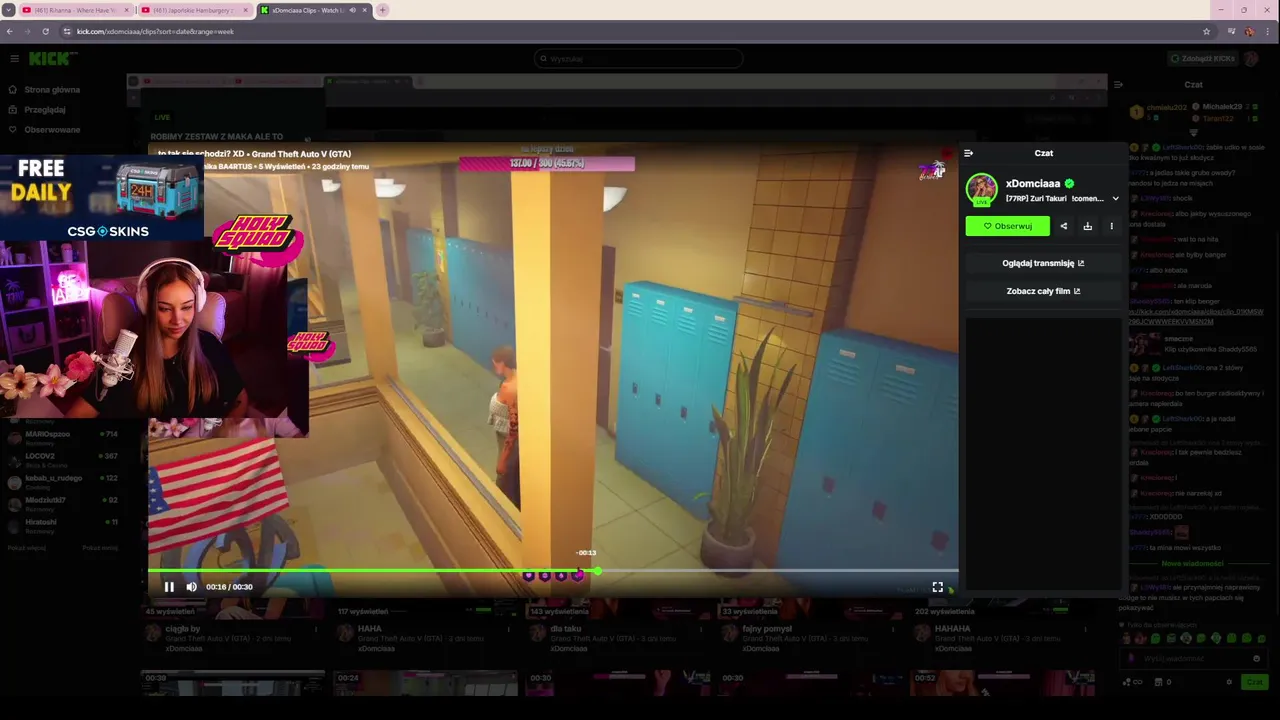1280x720 pixels.
Task: Go to Kick home via logo
Action: click(x=48, y=59)
